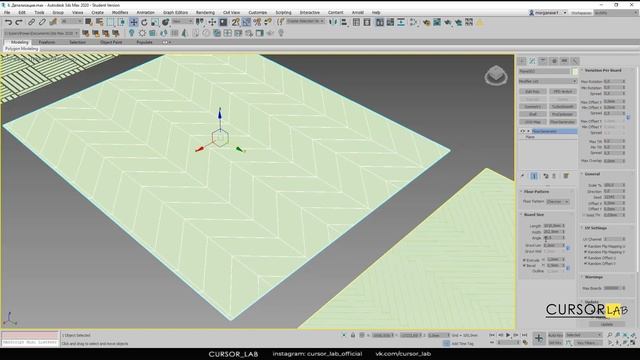Open the Modifier List dropdown
The height and width of the screenshot is (360, 640).
547,82
